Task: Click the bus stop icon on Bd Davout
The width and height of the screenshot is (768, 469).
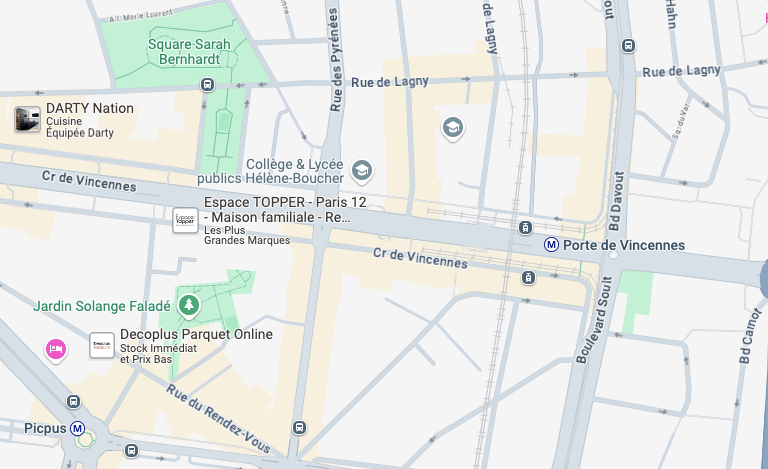Action: [628, 46]
